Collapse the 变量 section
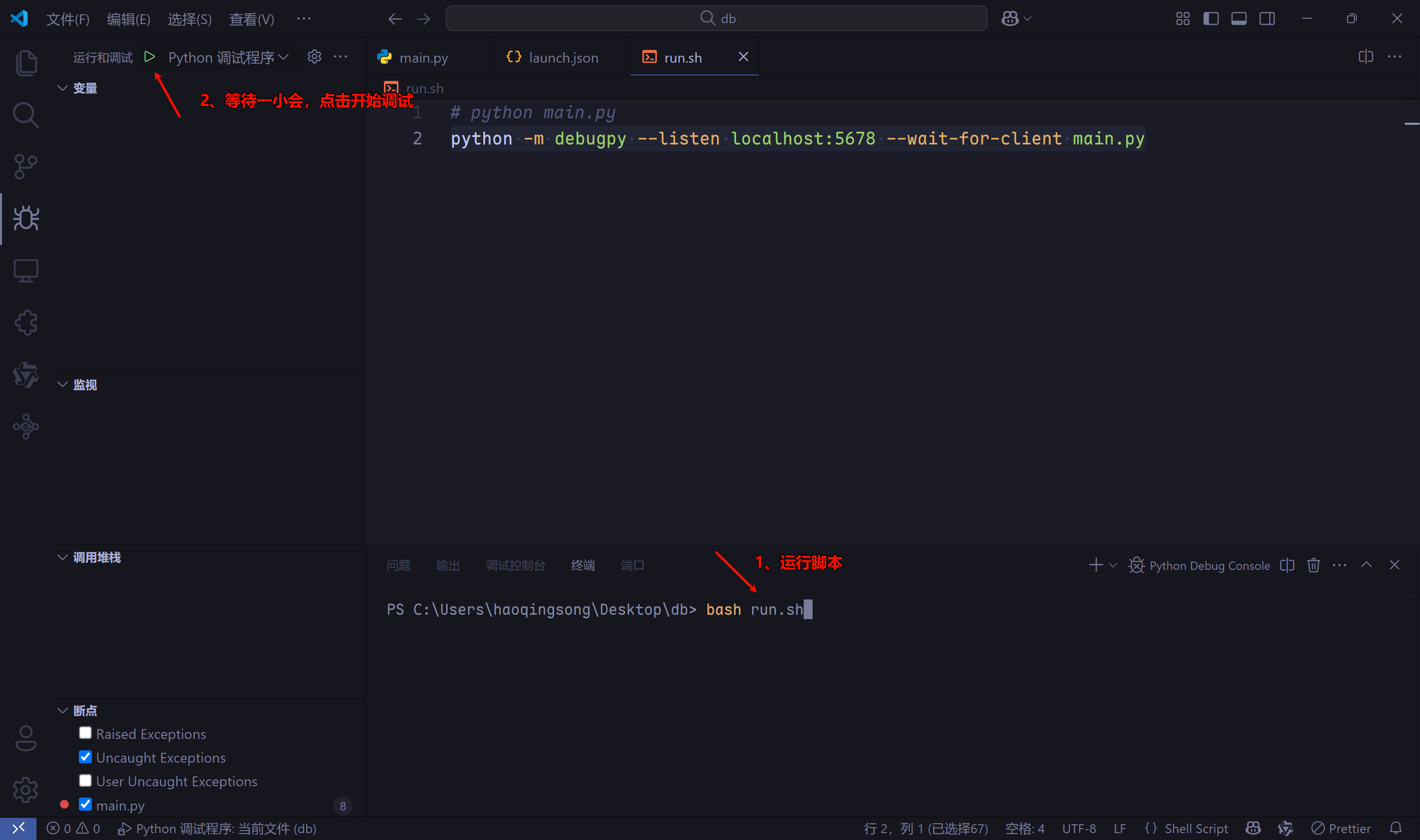Screen dimensions: 1420x840 tap(63, 88)
